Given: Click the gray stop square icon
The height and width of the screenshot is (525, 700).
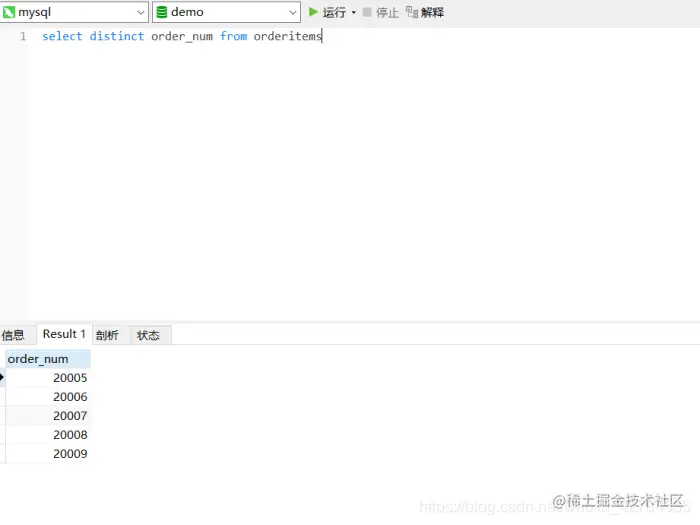Looking at the screenshot, I should [x=367, y=12].
